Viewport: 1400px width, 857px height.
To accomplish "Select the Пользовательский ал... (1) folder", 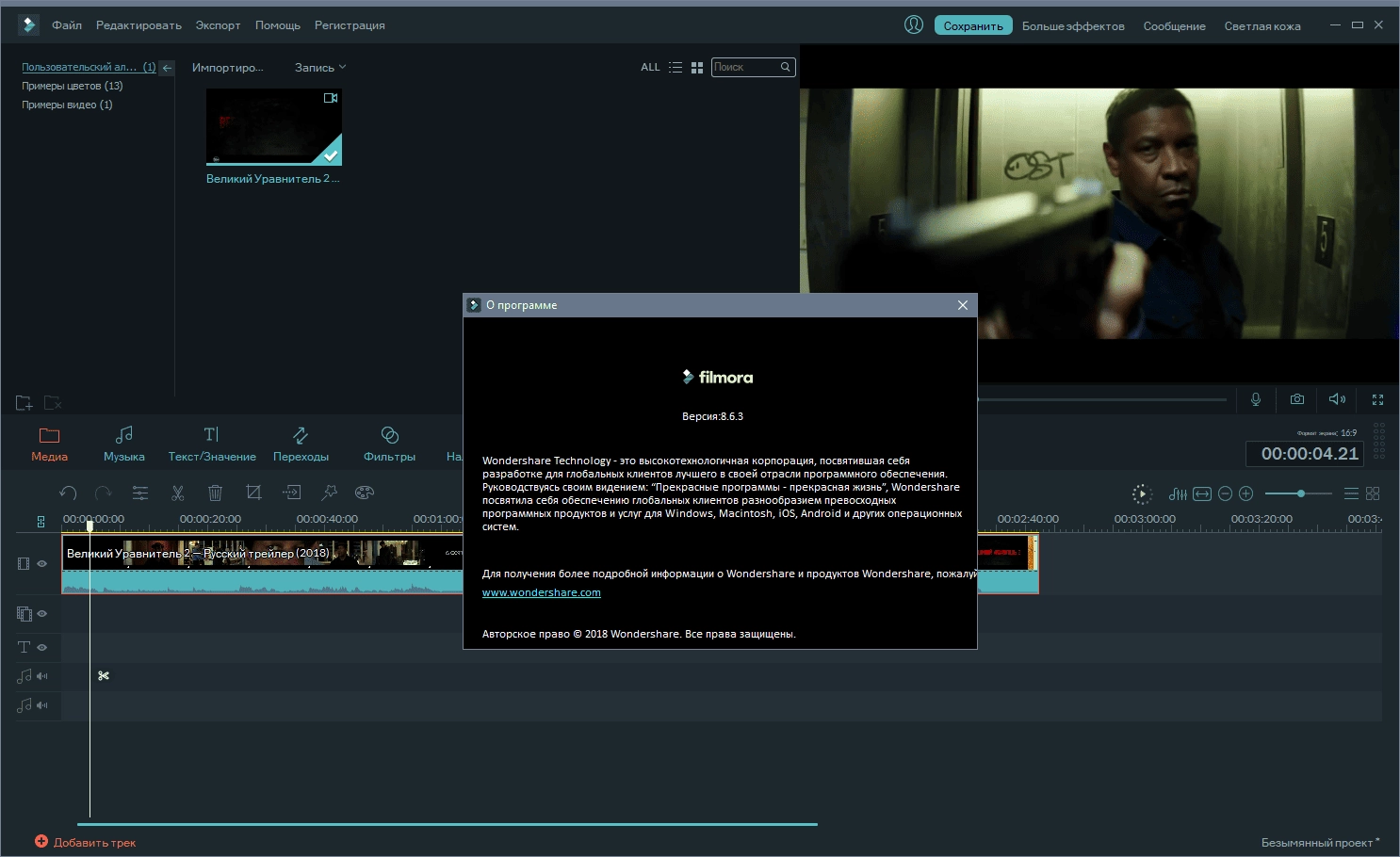I will pos(89,67).
